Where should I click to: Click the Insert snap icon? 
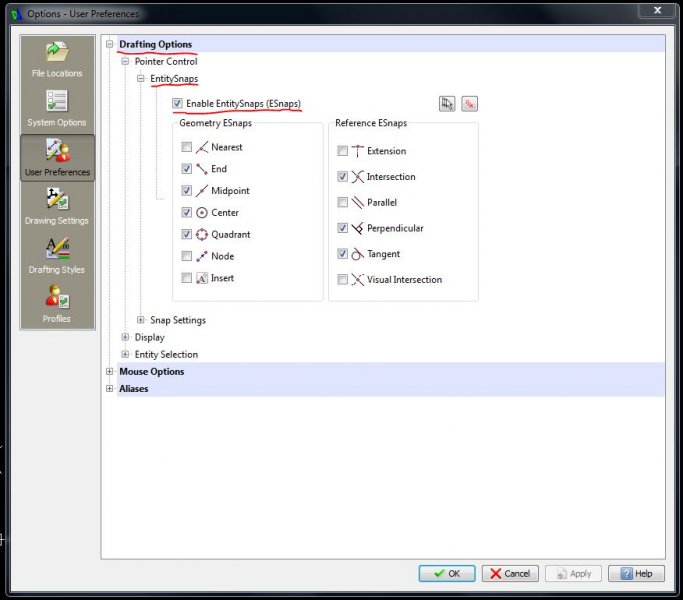pyautogui.click(x=202, y=278)
